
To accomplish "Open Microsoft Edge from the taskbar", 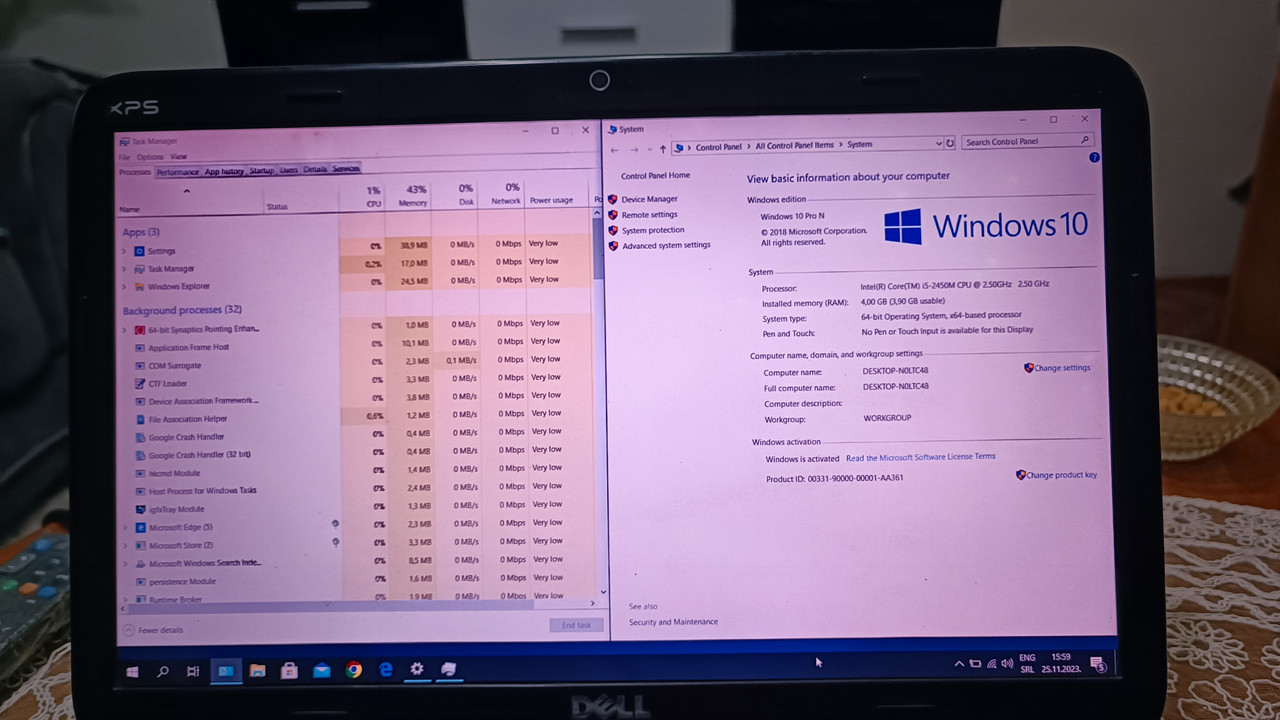I will (386, 669).
